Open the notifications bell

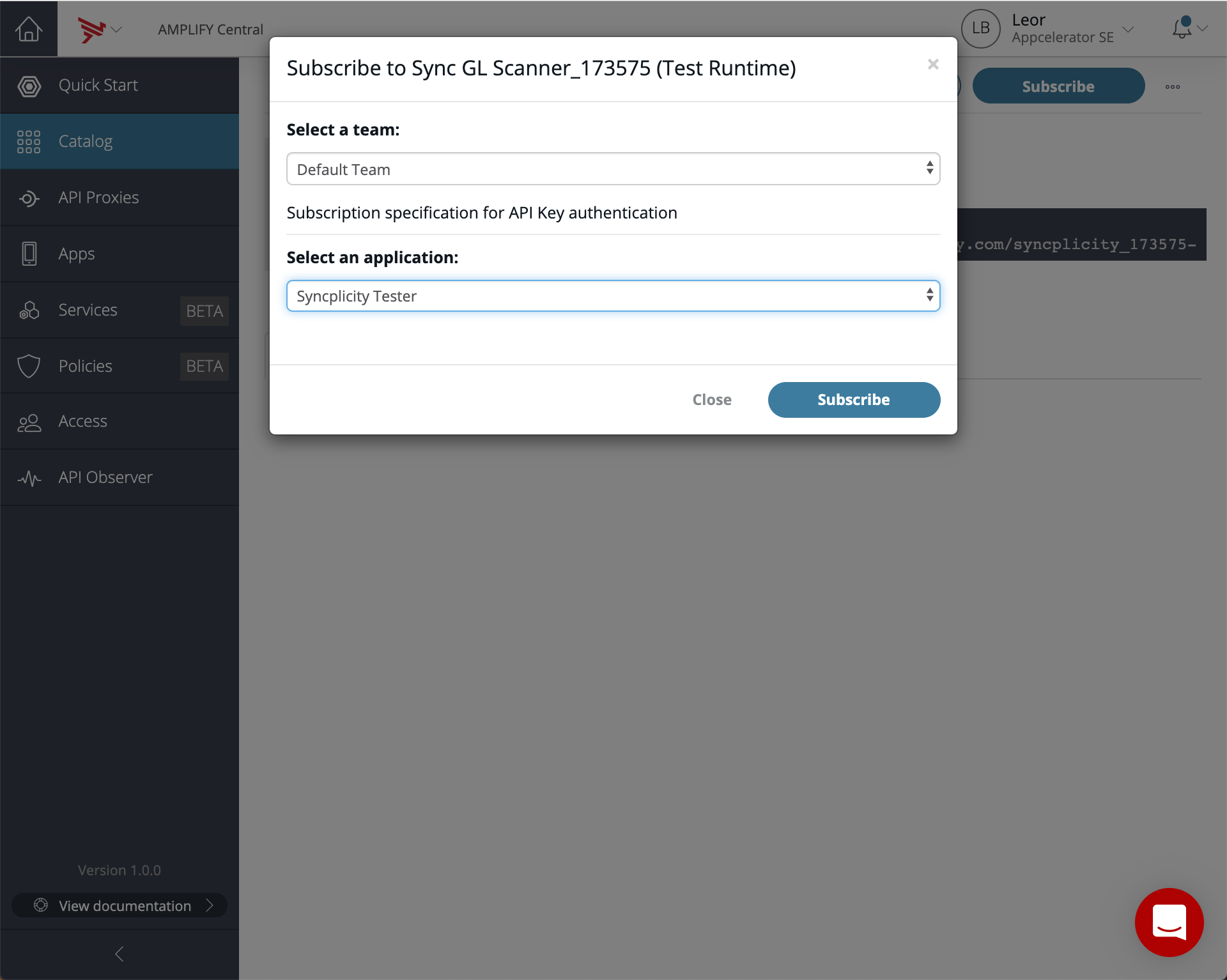coord(1182,29)
